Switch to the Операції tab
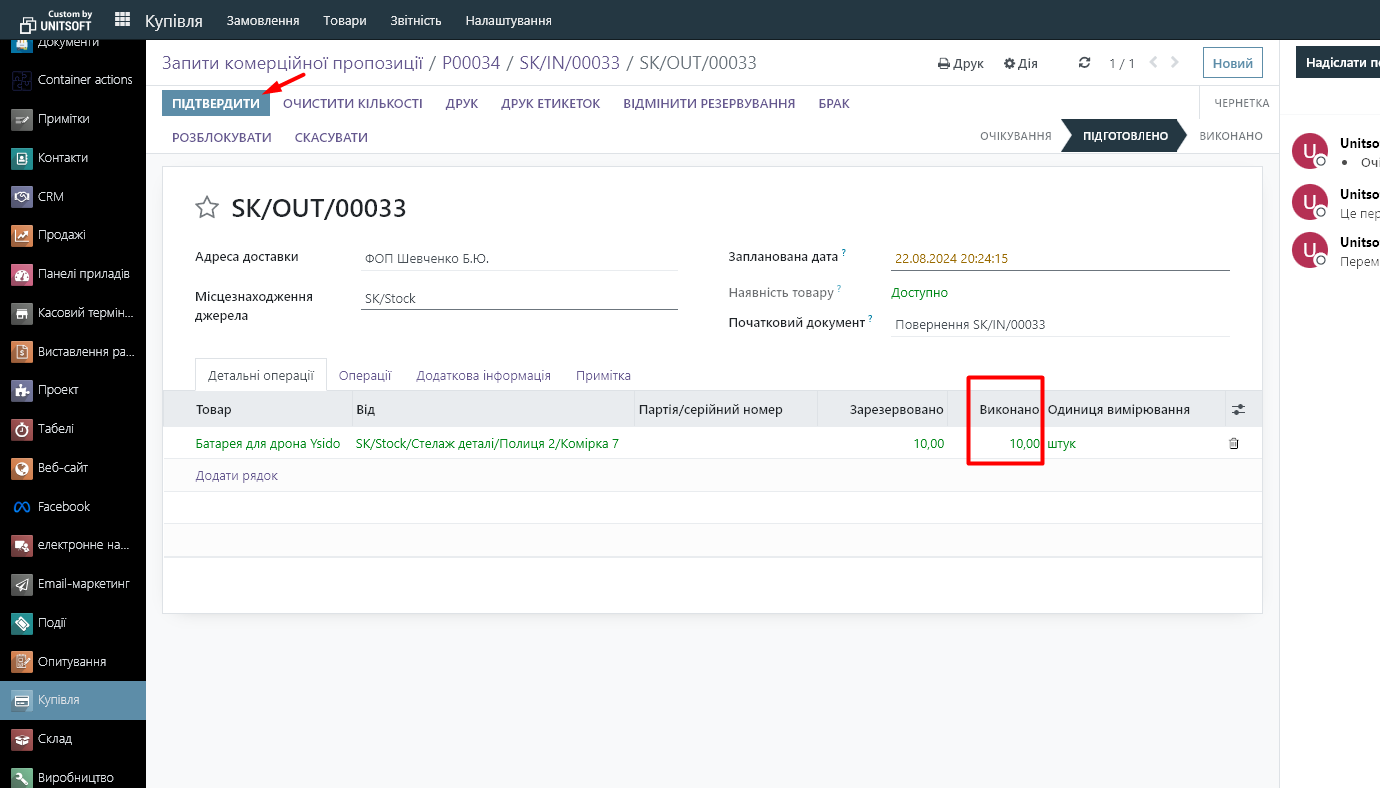The height and width of the screenshot is (788, 1380). [364, 375]
